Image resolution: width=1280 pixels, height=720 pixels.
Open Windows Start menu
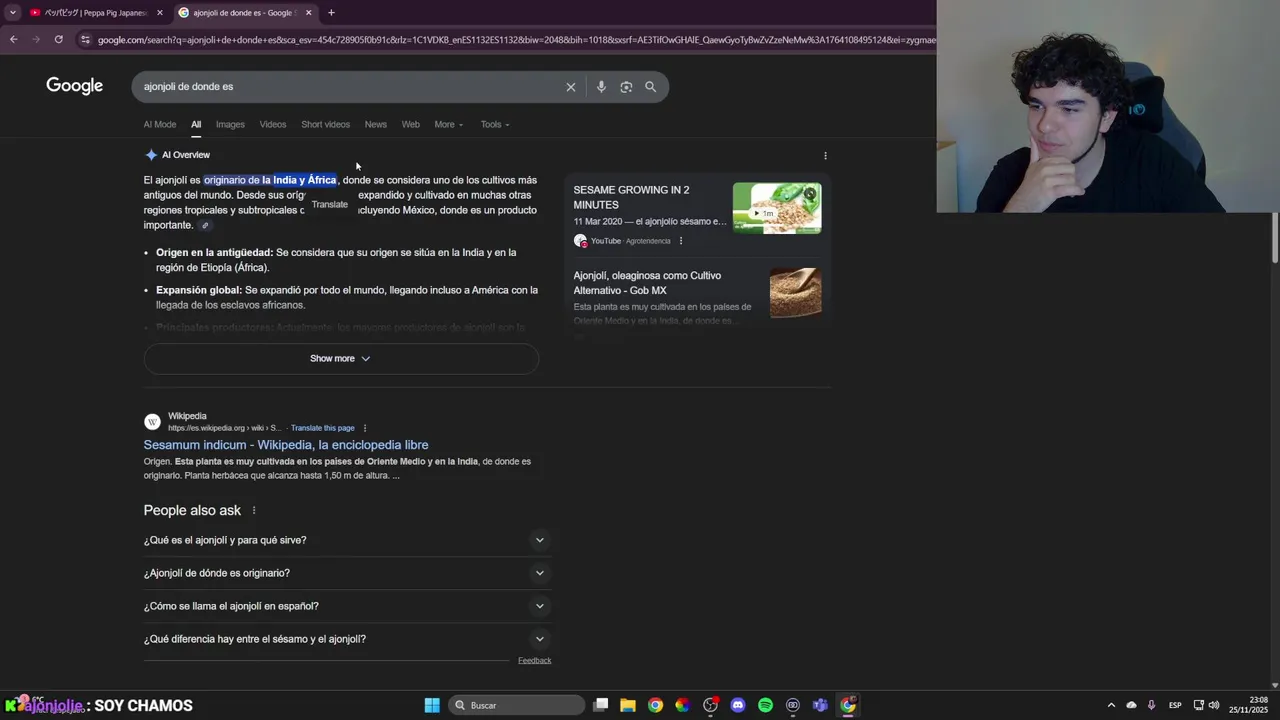[432, 705]
